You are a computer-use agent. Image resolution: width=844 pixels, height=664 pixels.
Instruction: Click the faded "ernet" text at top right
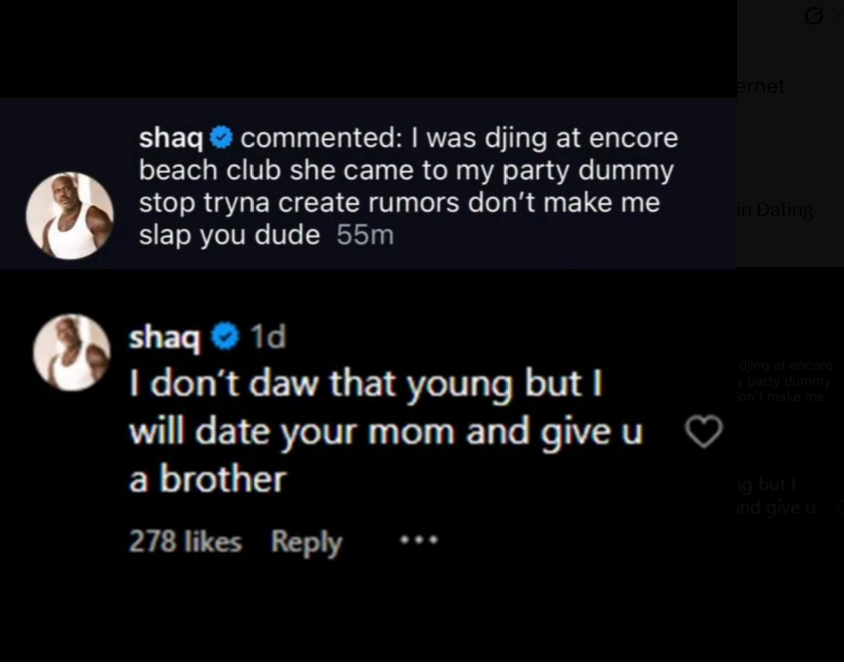tap(762, 87)
